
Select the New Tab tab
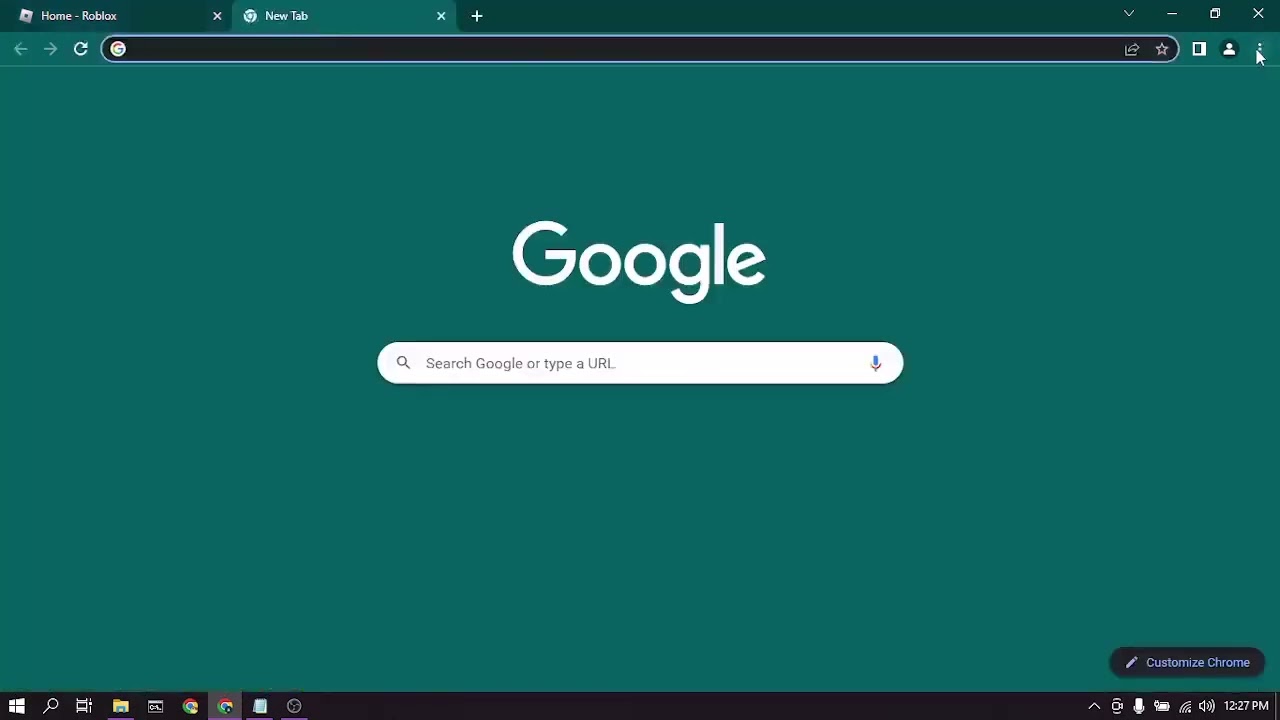click(343, 16)
